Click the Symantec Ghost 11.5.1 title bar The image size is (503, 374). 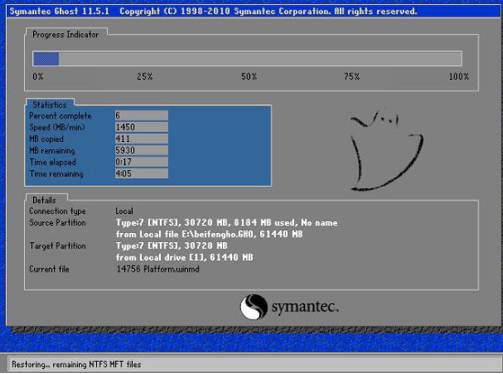coord(253,11)
